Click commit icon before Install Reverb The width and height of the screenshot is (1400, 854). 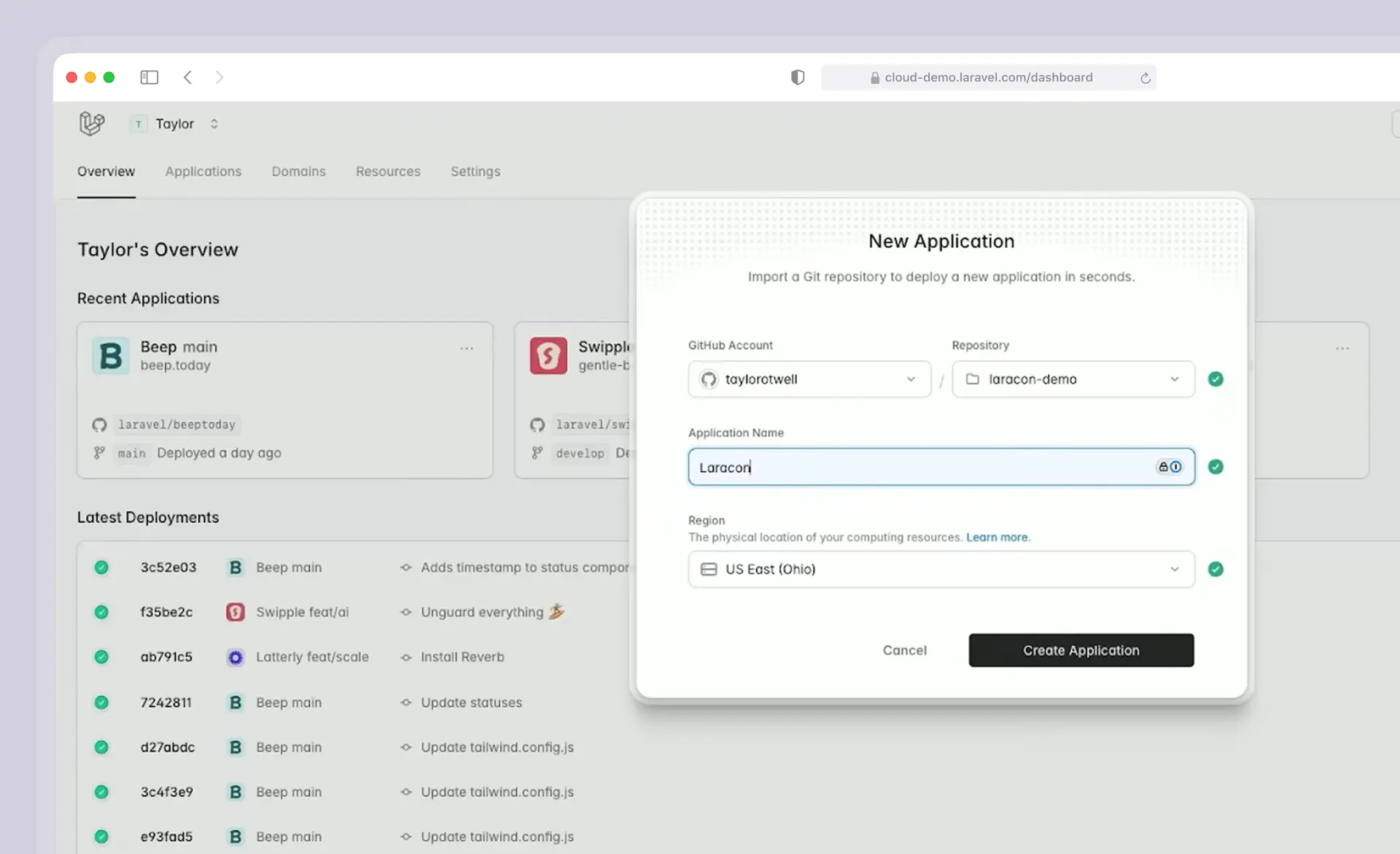[406, 657]
